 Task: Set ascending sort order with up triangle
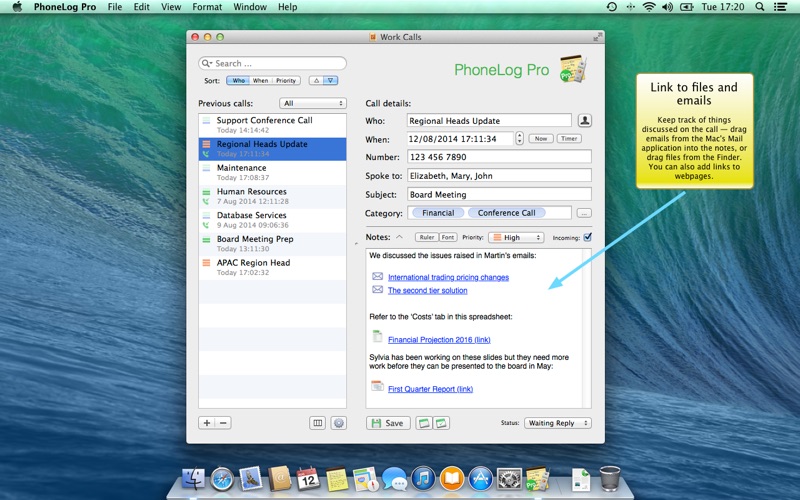click(316, 81)
